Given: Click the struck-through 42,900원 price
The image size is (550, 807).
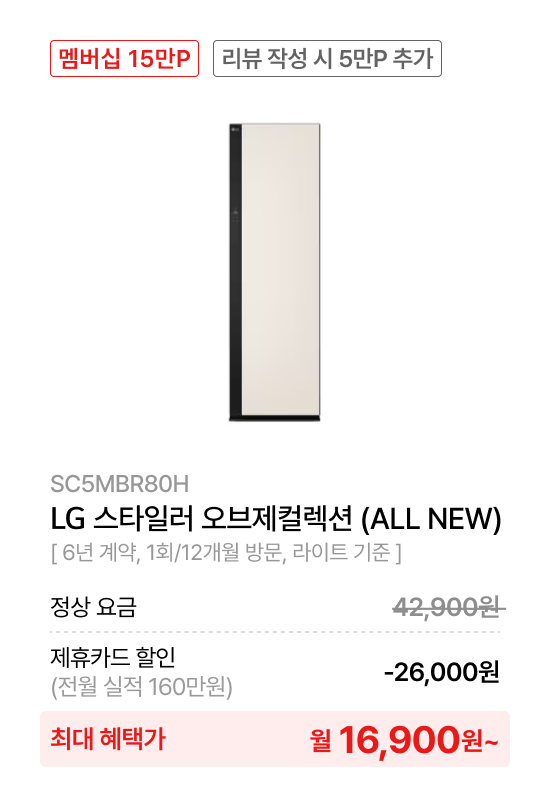Looking at the screenshot, I should (447, 607).
